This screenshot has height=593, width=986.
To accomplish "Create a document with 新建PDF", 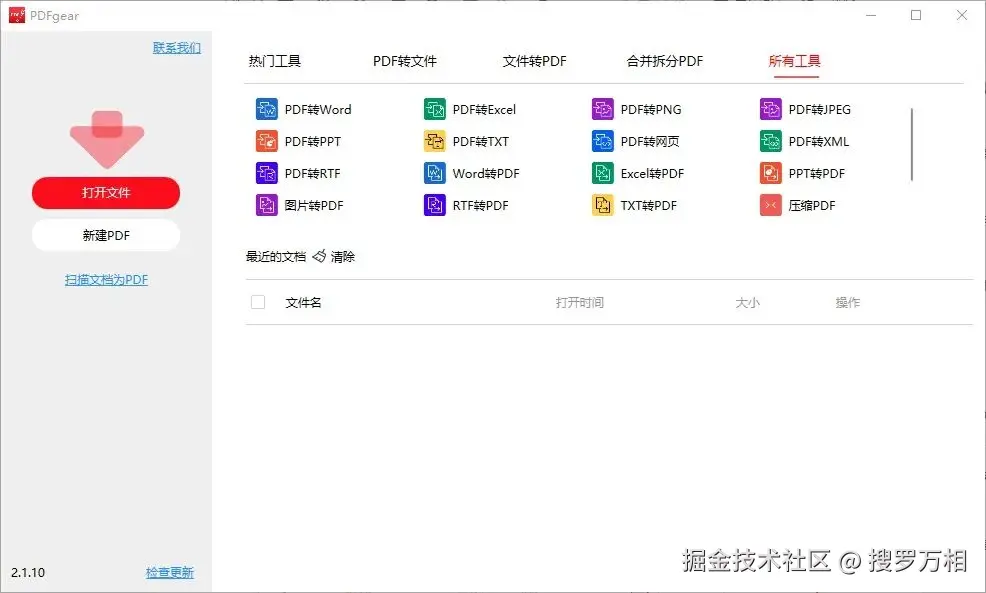I will (106, 235).
